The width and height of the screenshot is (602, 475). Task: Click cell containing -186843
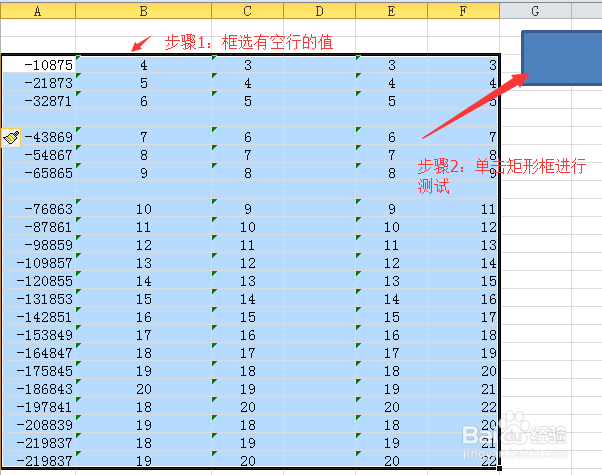(38, 389)
